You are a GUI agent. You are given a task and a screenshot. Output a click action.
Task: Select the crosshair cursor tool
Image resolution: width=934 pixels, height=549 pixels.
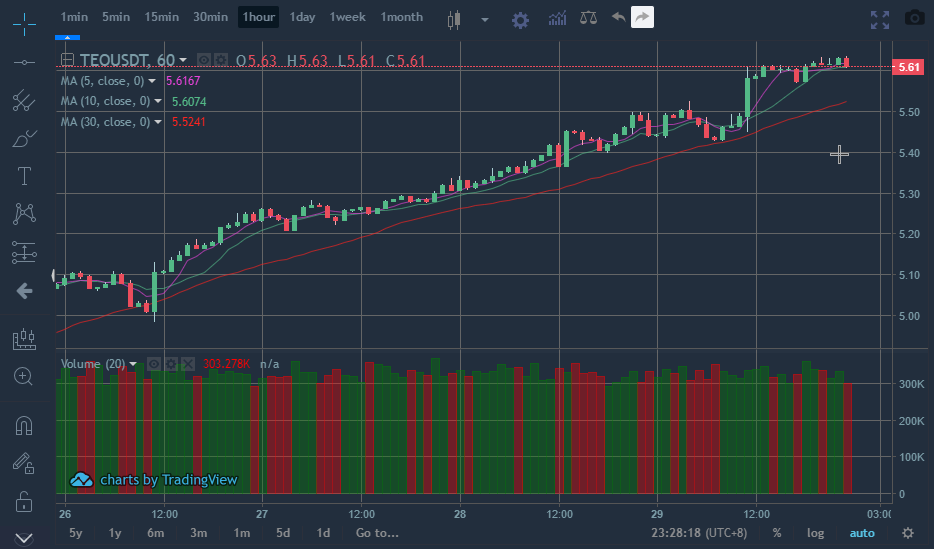click(x=24, y=24)
